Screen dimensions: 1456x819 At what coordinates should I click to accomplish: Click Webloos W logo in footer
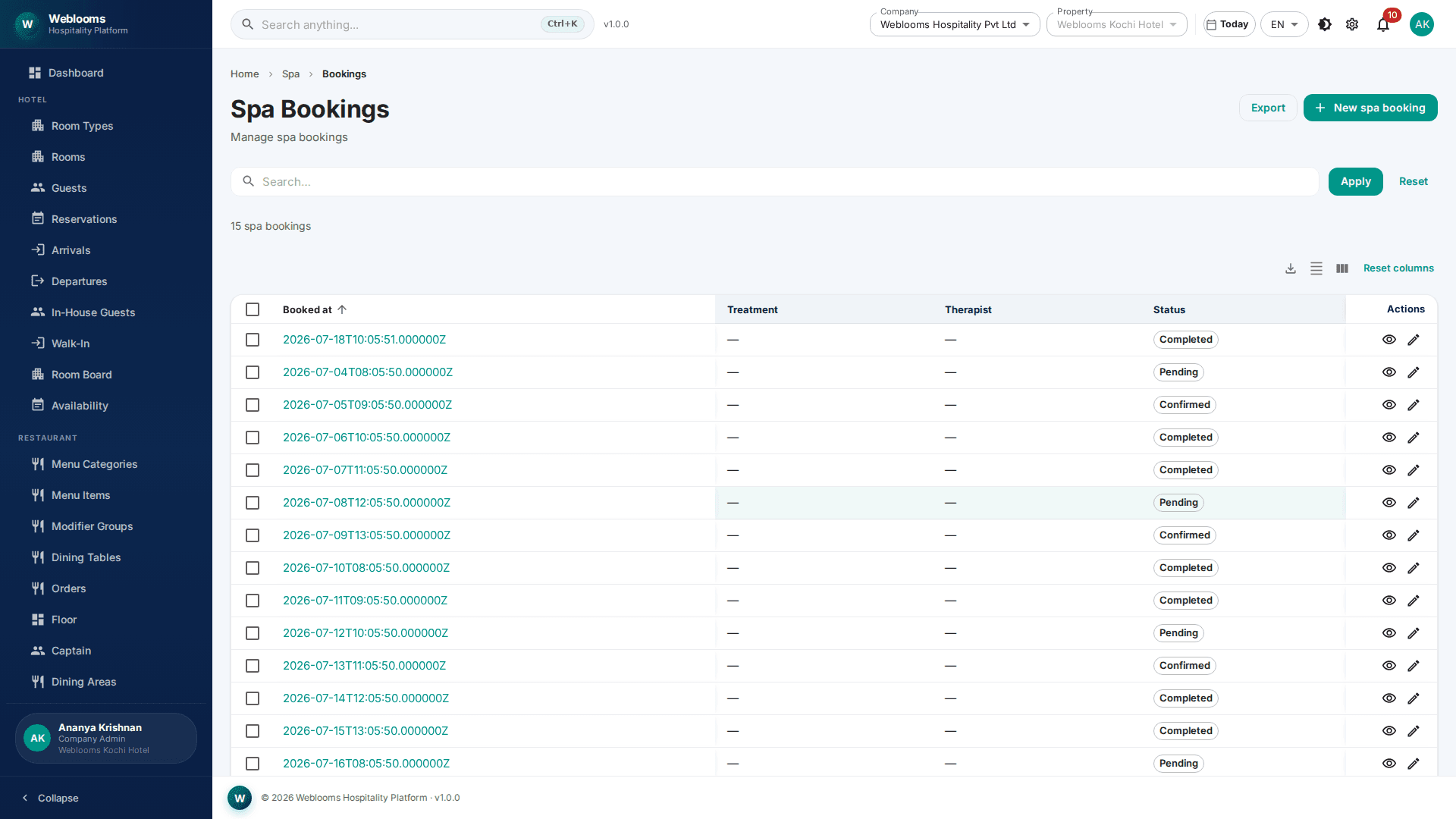point(240,798)
